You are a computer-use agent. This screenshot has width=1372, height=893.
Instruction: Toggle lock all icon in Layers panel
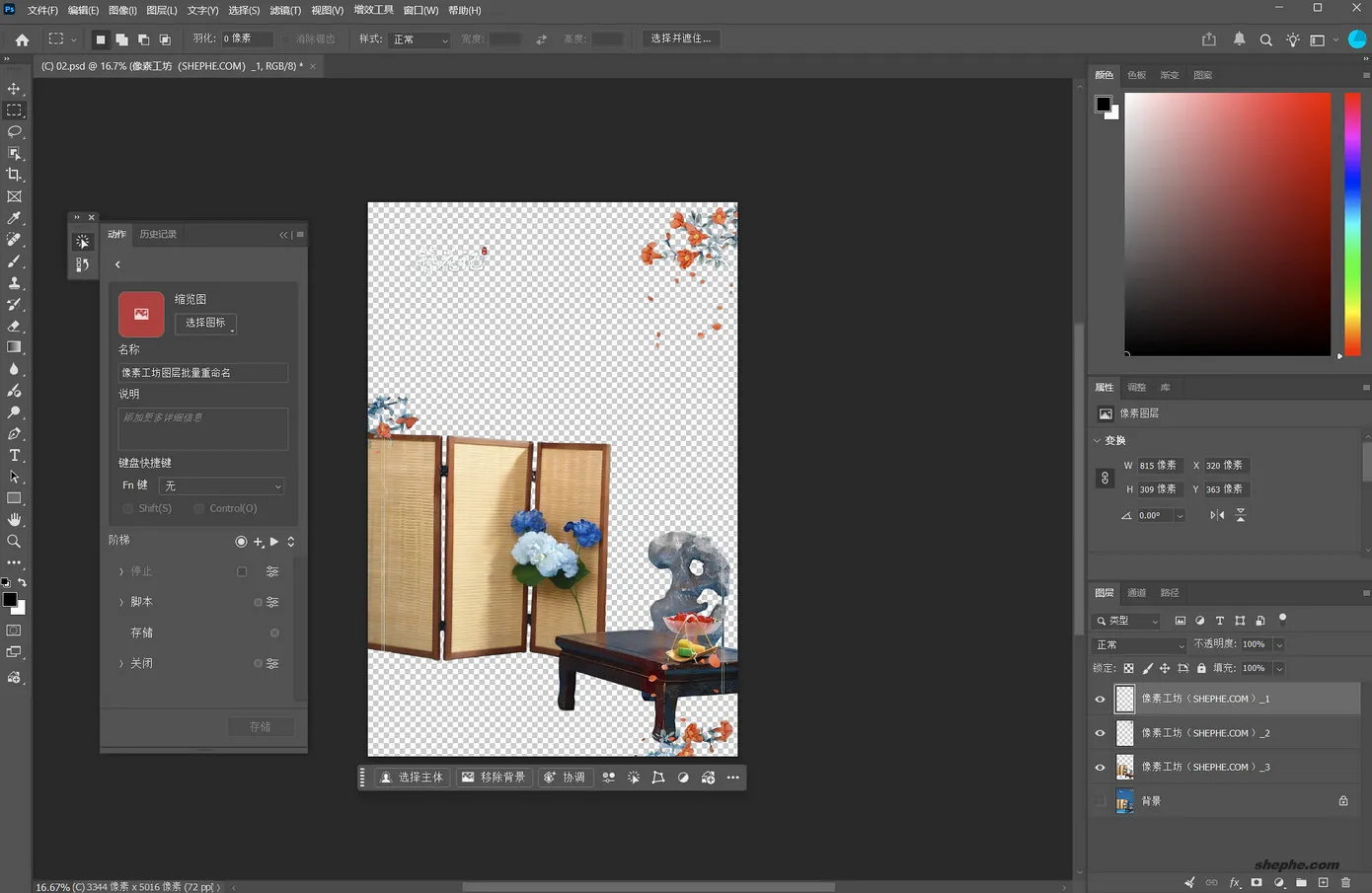pyautogui.click(x=1201, y=668)
